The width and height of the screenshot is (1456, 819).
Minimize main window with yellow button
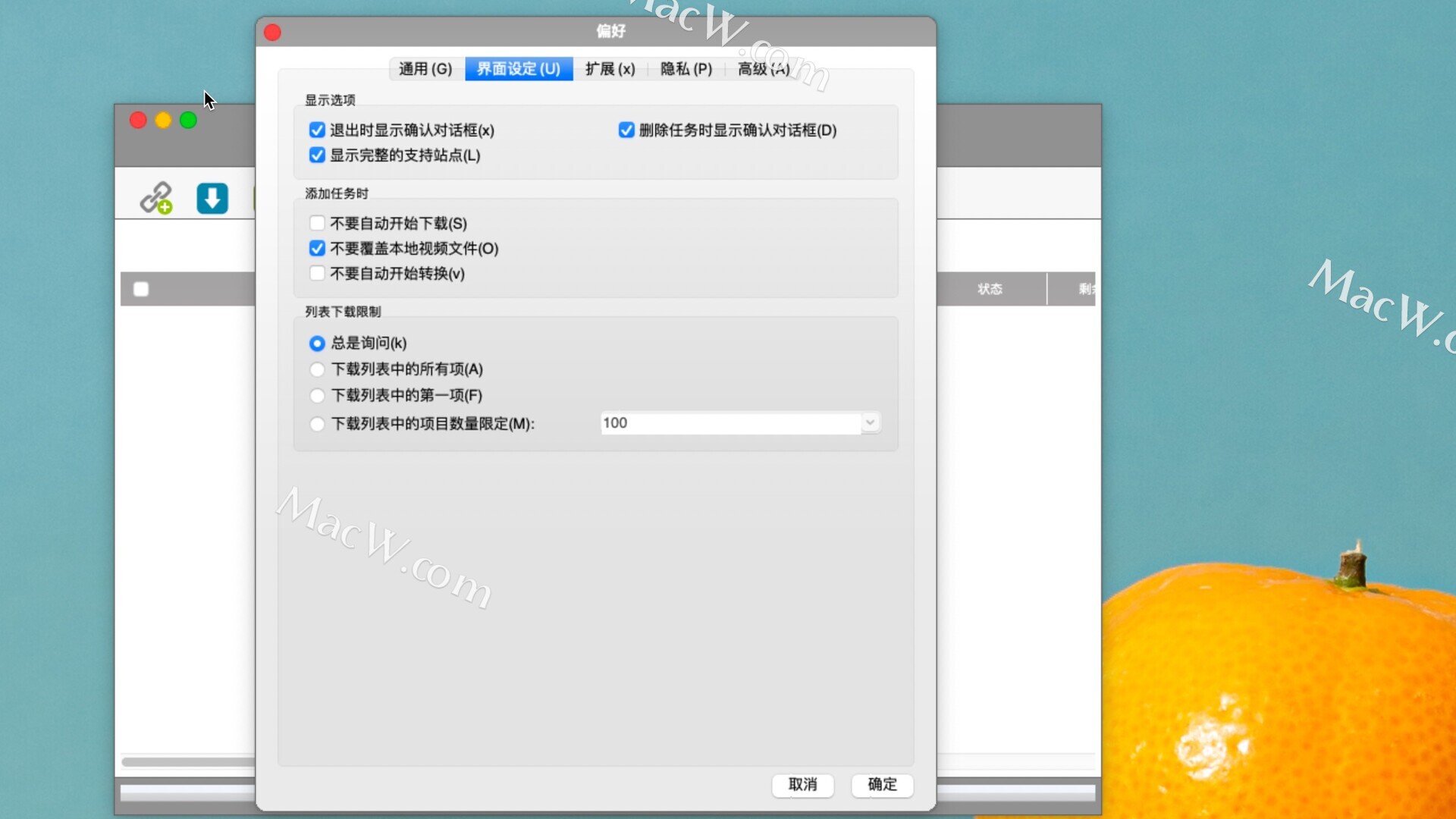pos(163,120)
